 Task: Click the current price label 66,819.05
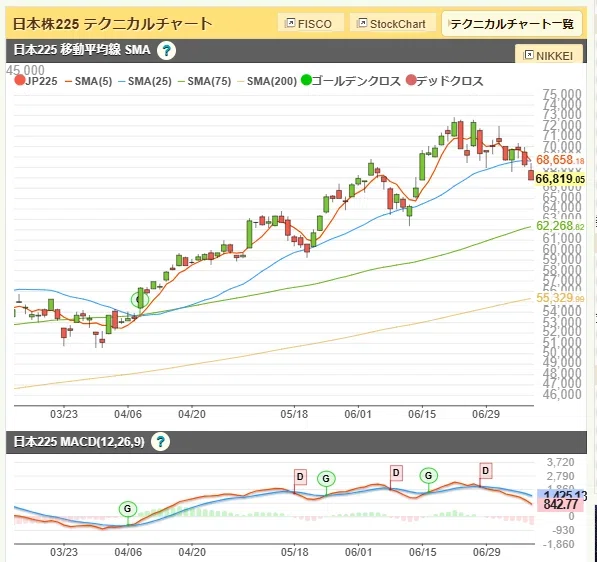[560, 179]
